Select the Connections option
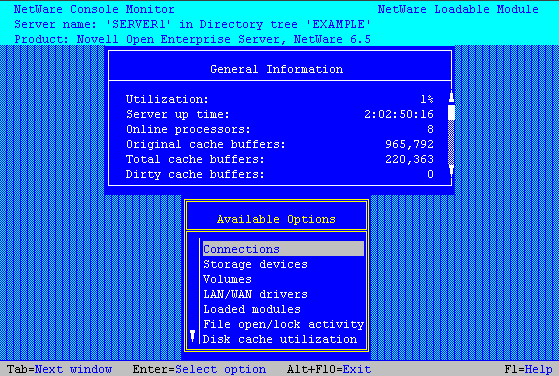Screen dimensions: 559x376 [283, 249]
